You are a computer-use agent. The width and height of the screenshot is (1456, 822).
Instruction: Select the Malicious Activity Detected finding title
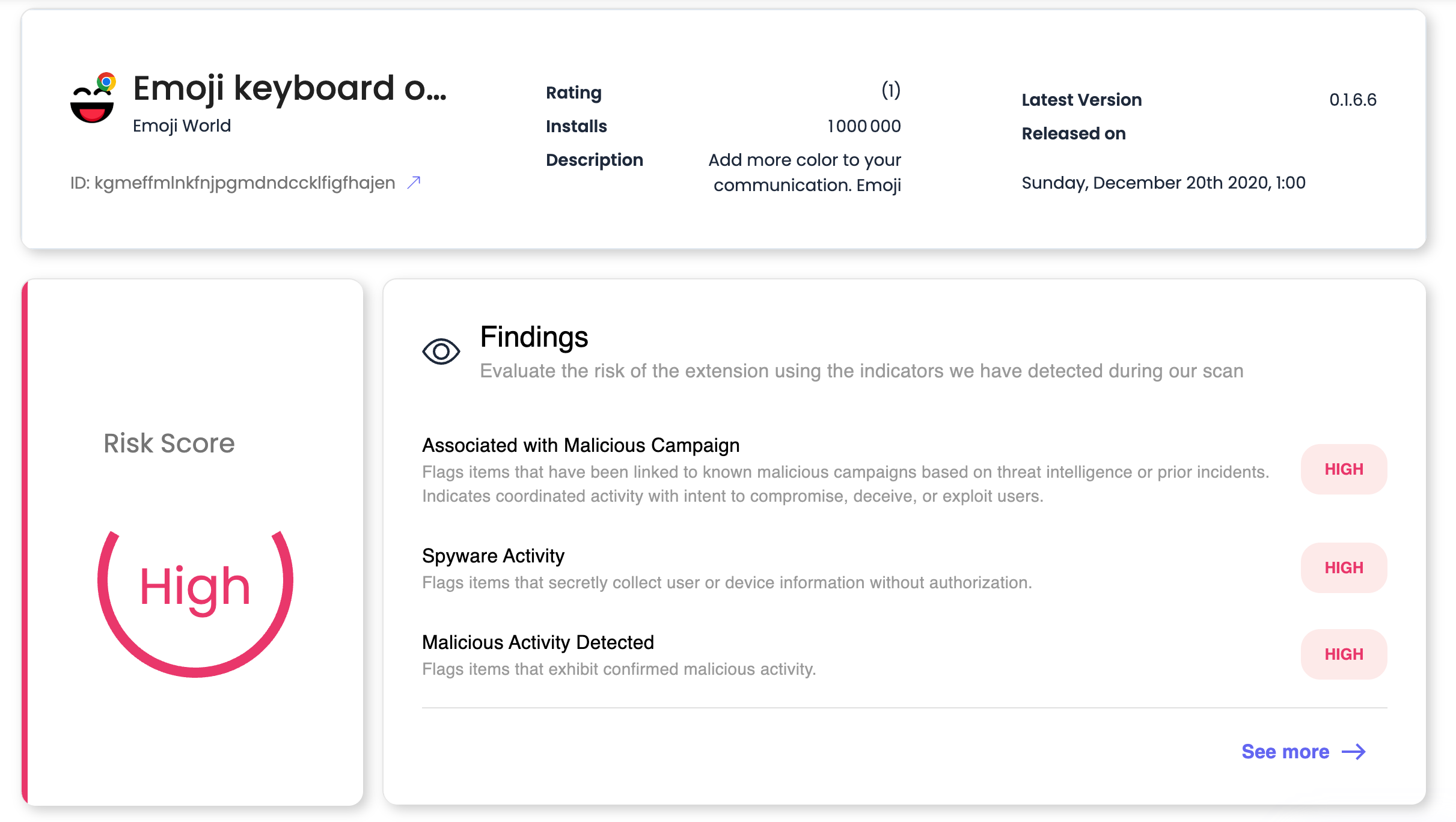coord(537,642)
